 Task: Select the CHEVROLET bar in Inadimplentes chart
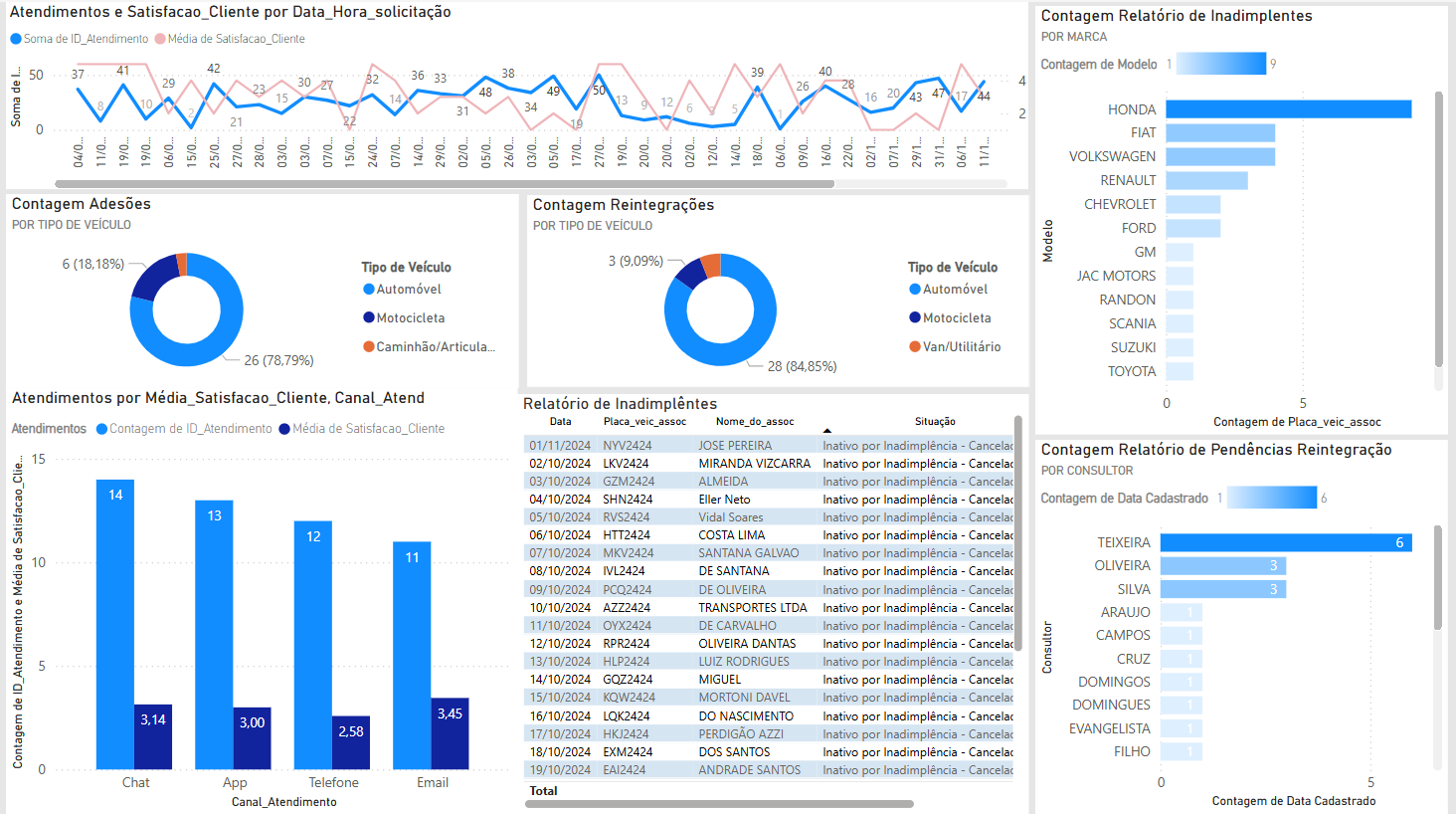point(1193,205)
